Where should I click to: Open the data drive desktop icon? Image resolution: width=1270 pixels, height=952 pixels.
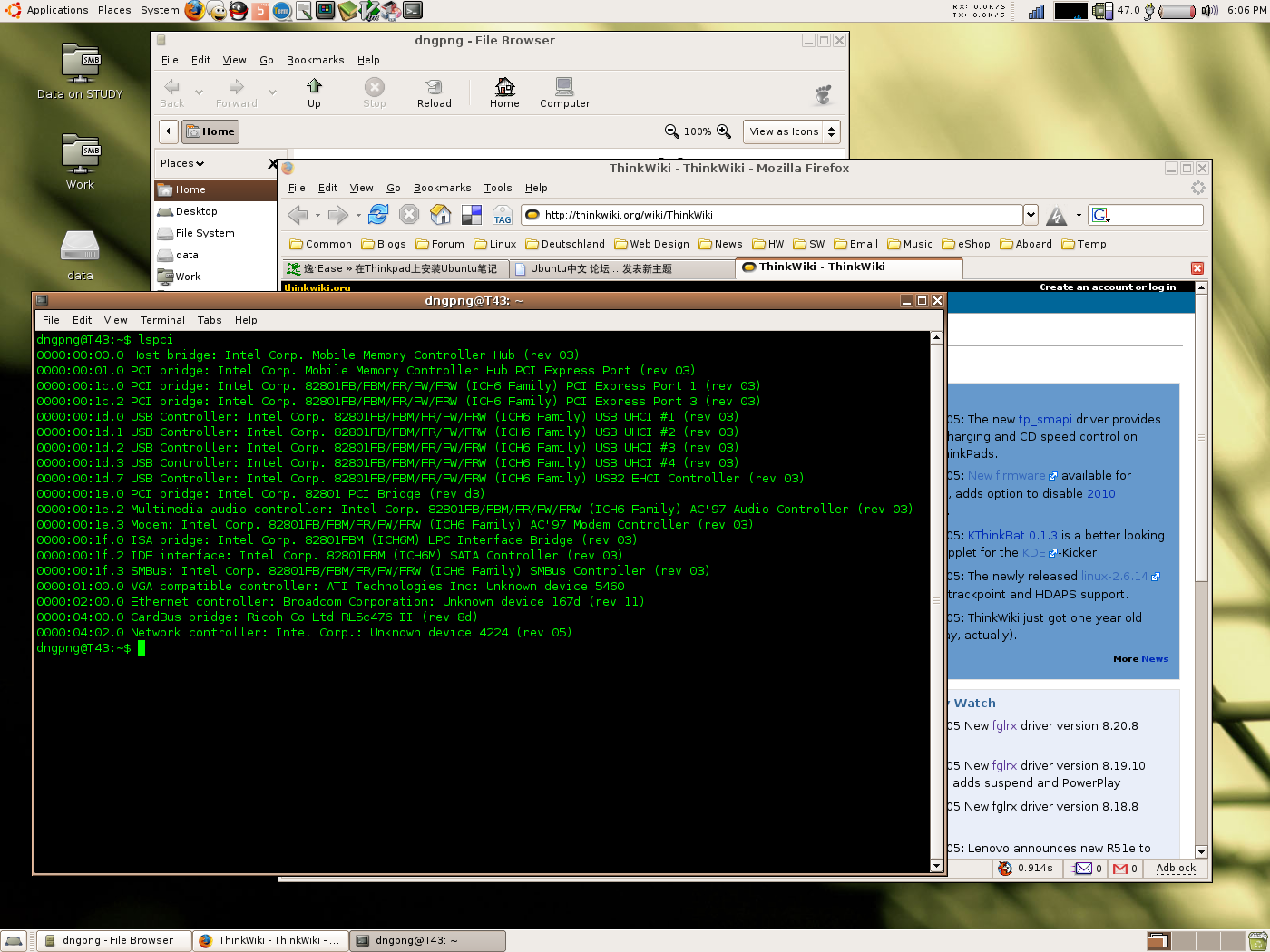[x=80, y=254]
